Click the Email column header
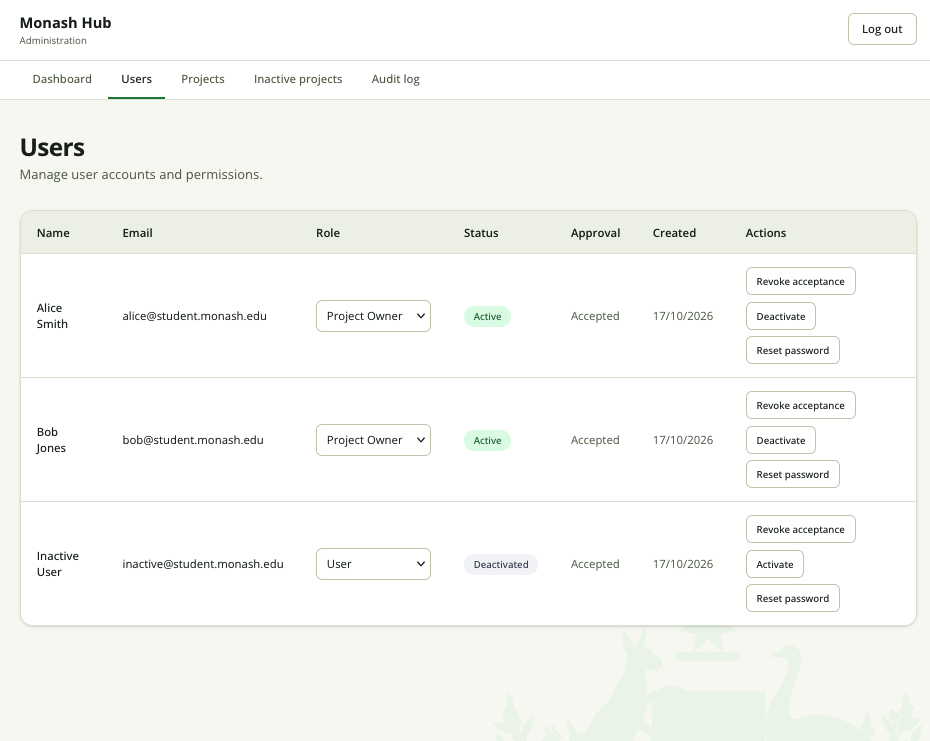Screen dimensions: 930x741 [x=138, y=233]
